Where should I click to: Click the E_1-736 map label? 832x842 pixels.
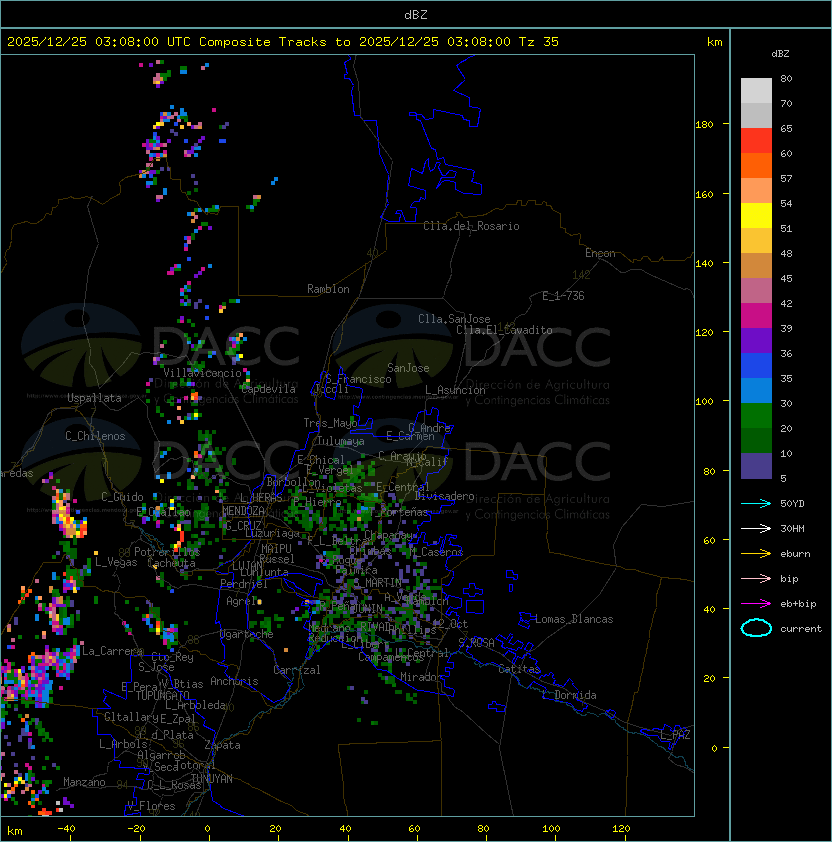563,296
